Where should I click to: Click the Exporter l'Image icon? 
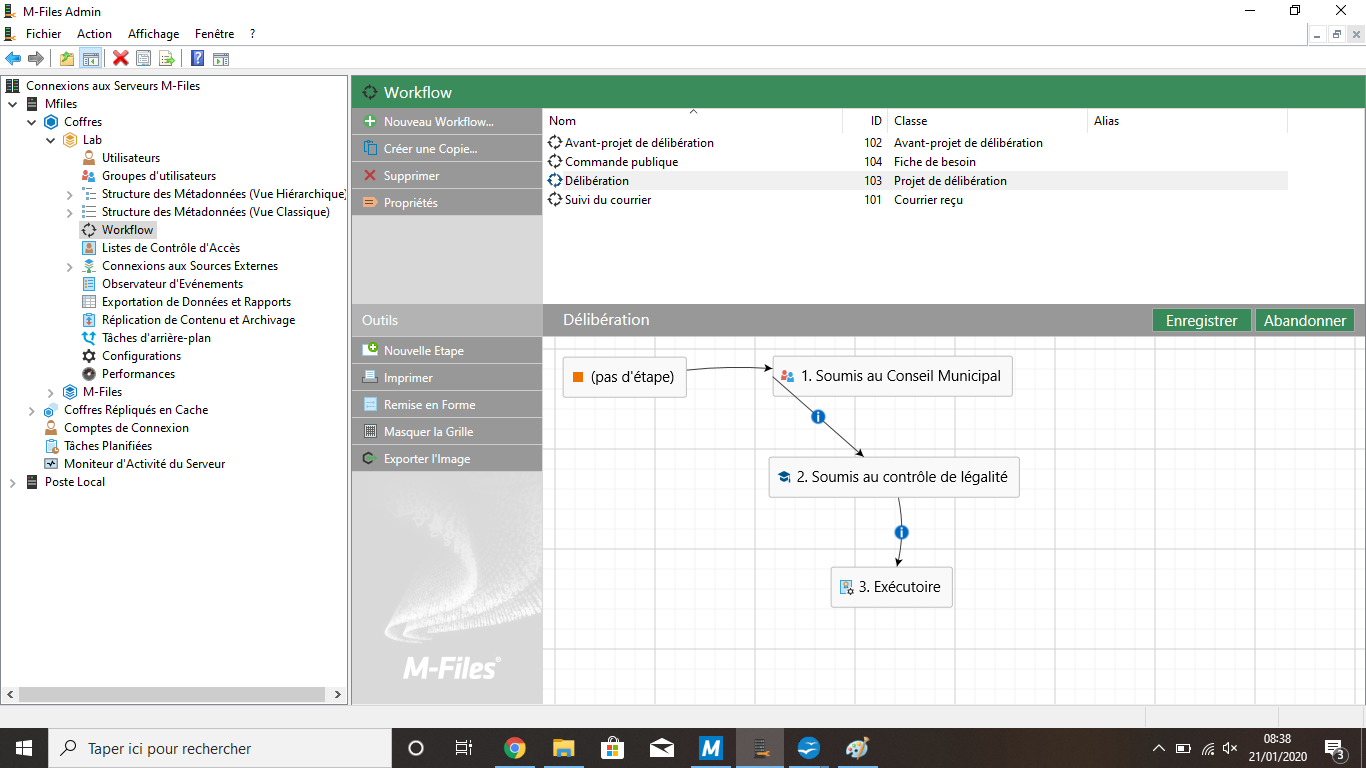click(x=370, y=458)
